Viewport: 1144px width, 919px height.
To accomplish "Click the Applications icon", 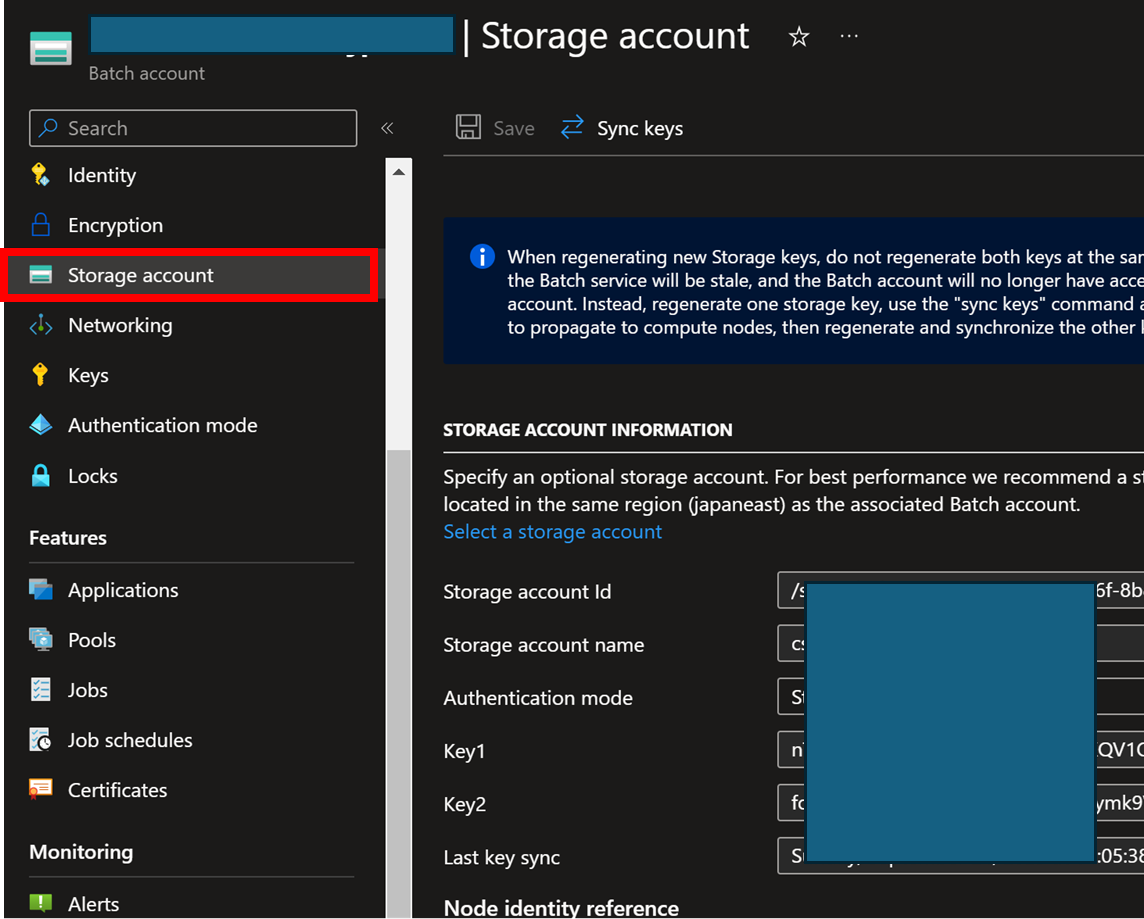I will click(x=40, y=590).
